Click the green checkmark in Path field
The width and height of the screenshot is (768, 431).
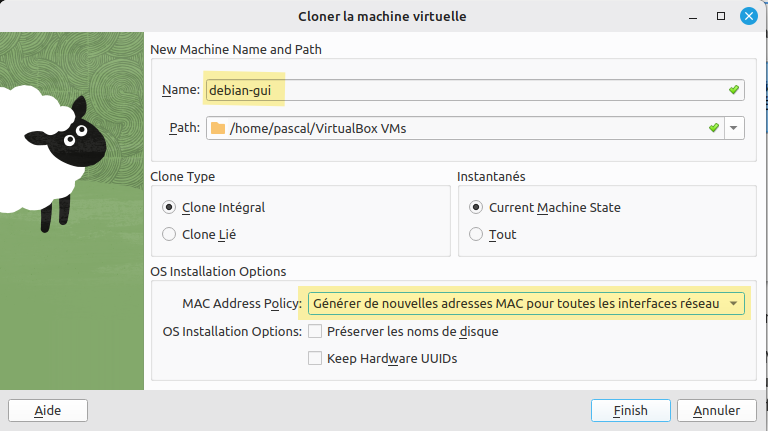(x=714, y=128)
